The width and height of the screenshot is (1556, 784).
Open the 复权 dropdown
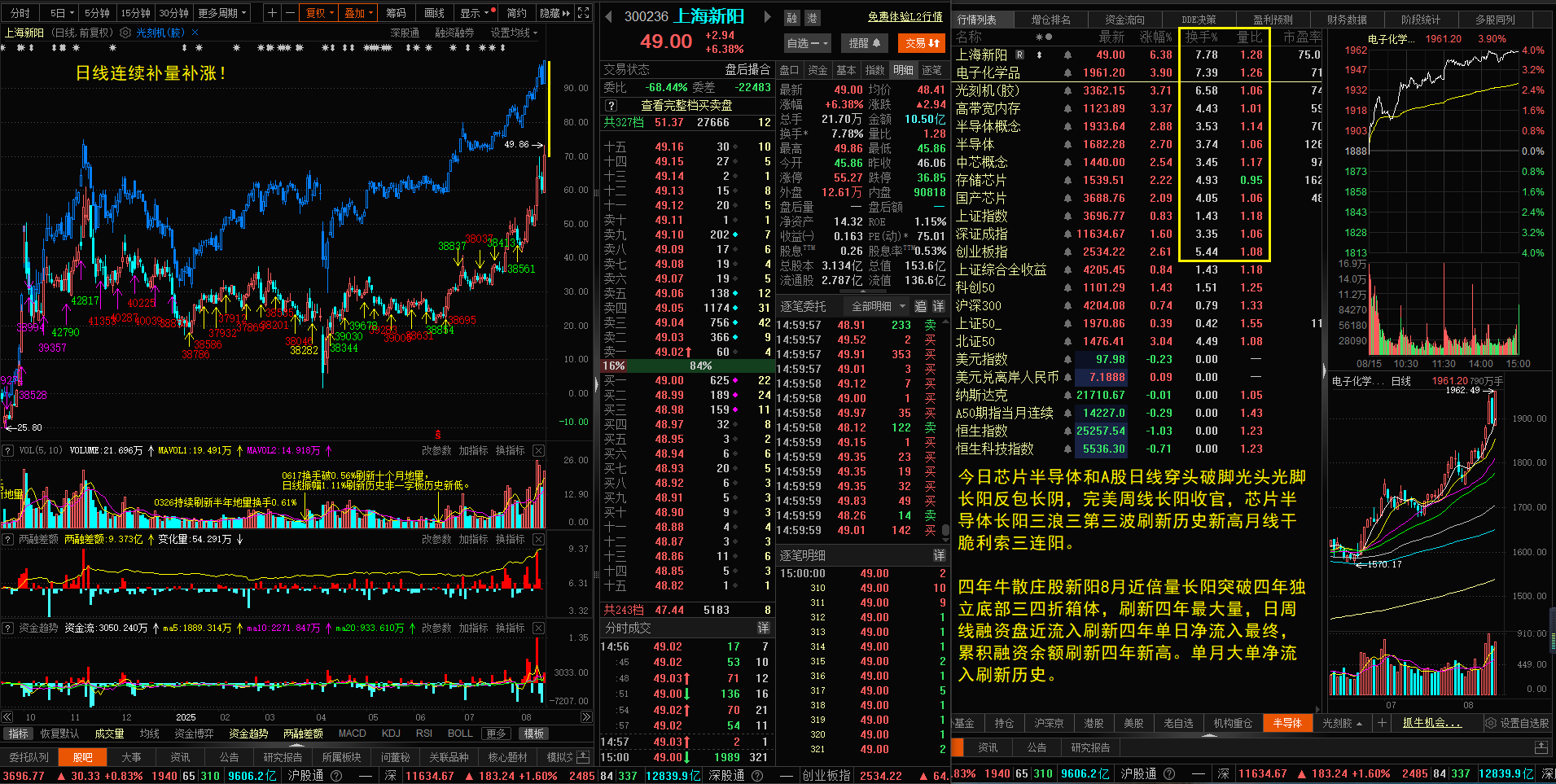(319, 13)
